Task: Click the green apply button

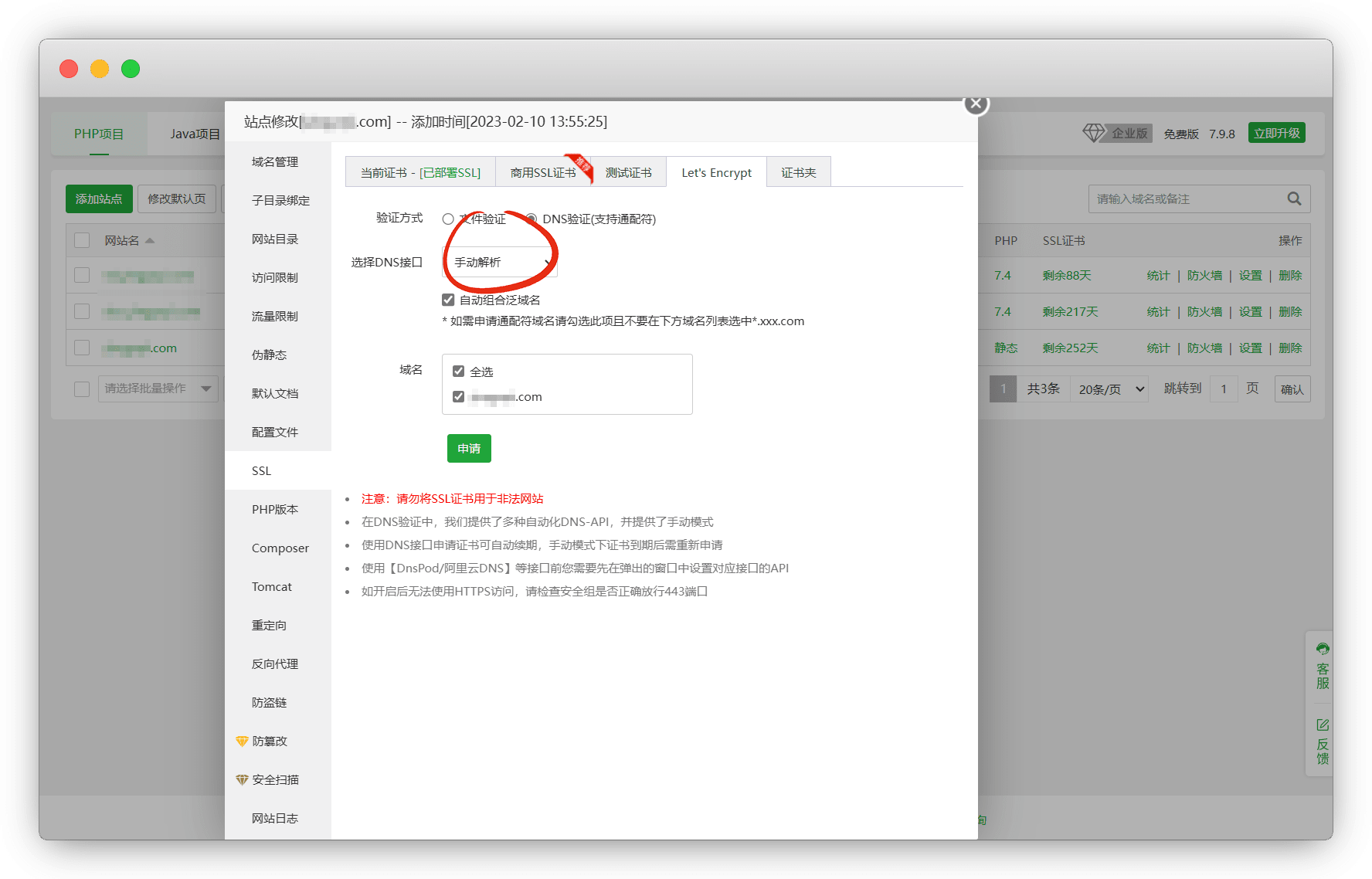Action: click(469, 449)
